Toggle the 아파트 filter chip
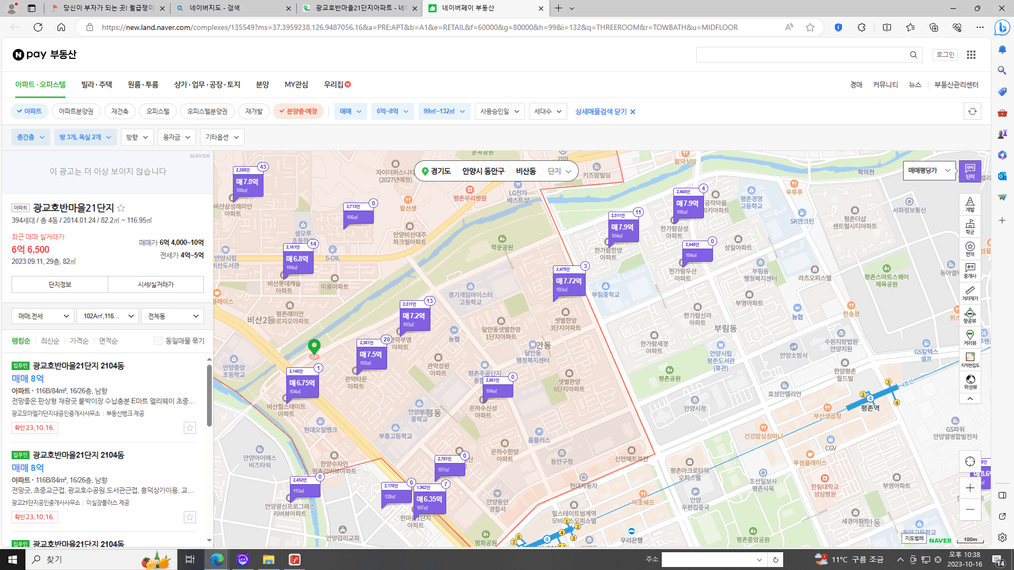The height and width of the screenshot is (570, 1014). (30, 111)
